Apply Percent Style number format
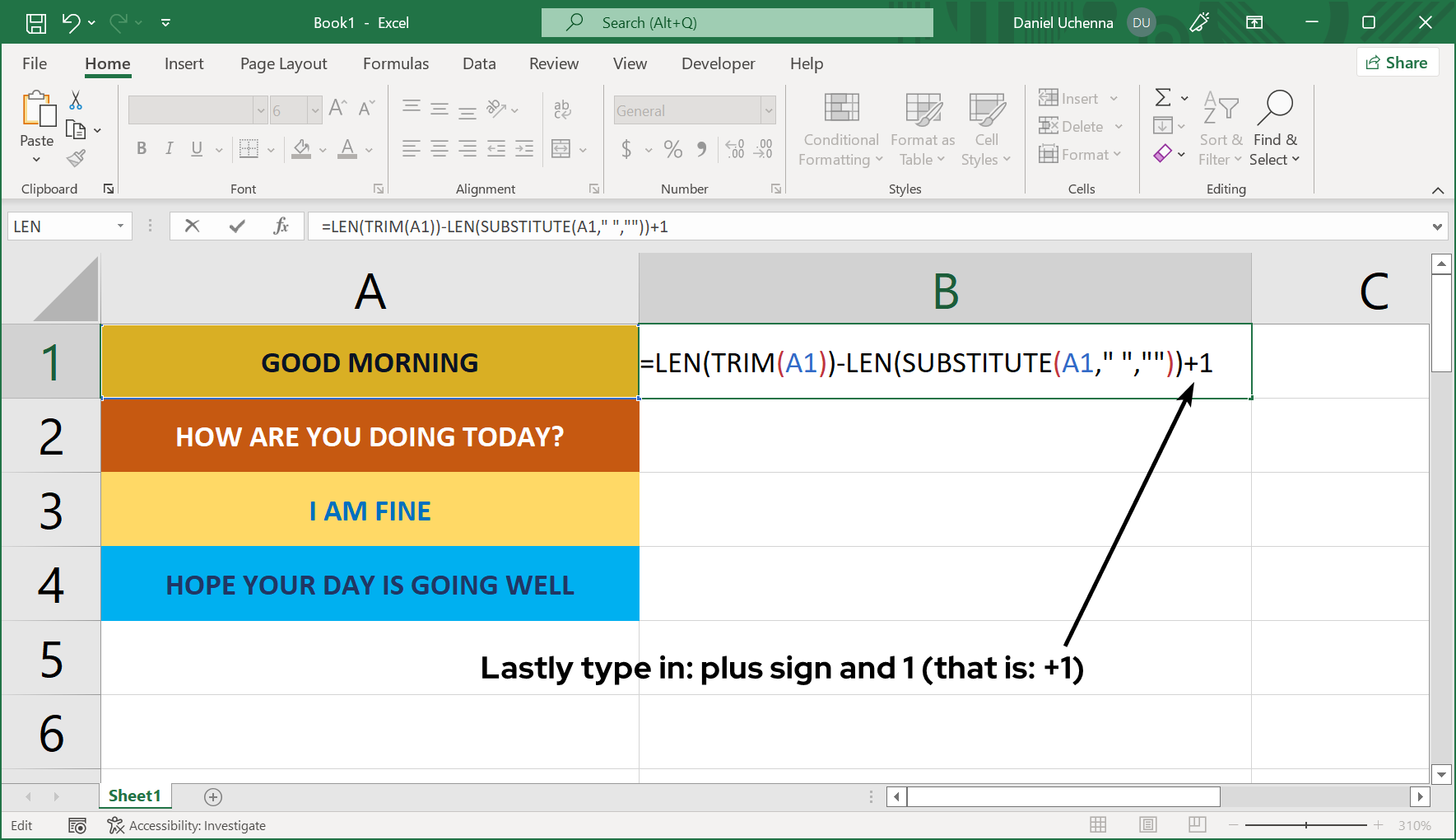 [x=672, y=149]
